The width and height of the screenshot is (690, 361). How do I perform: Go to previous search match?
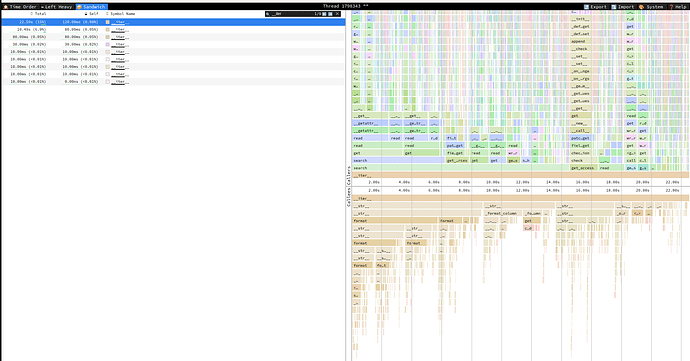coord(324,14)
